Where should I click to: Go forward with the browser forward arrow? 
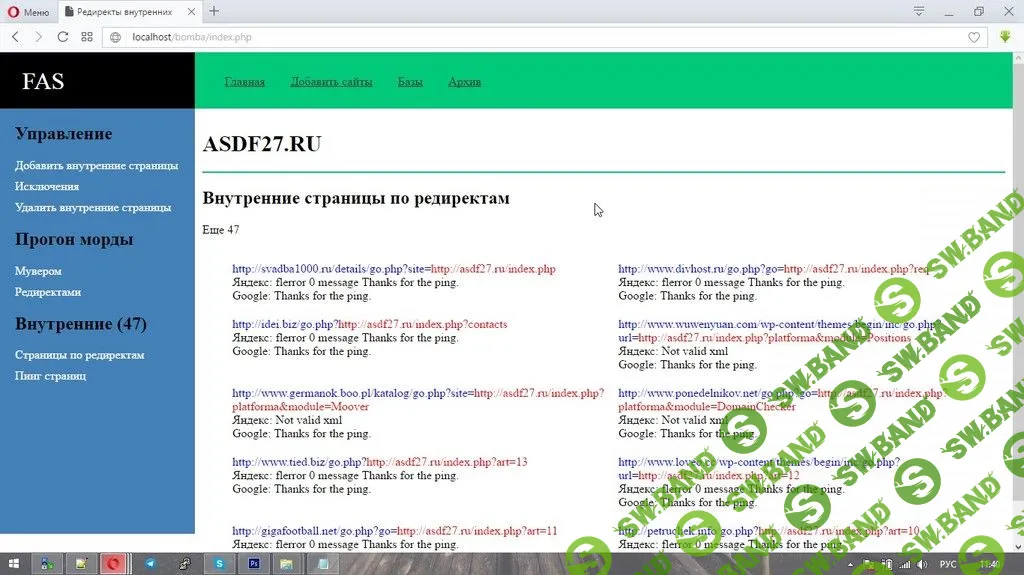pyautogui.click(x=39, y=37)
